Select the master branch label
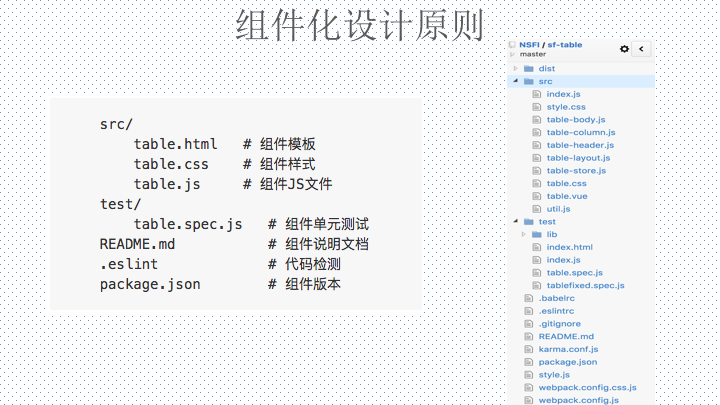 533,54
